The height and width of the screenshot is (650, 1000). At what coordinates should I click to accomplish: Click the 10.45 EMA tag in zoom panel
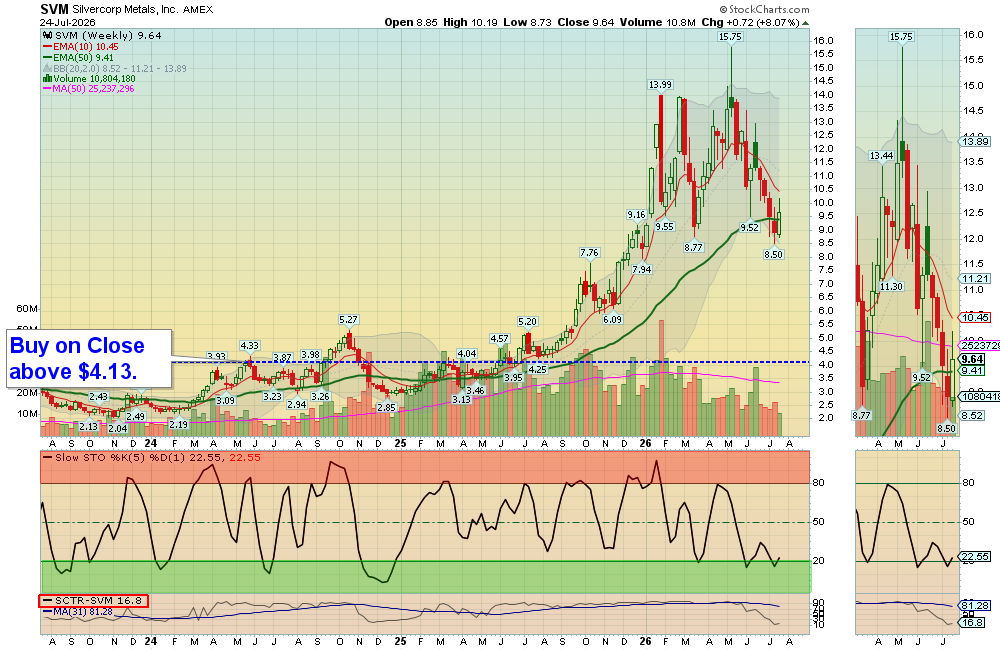(975, 317)
